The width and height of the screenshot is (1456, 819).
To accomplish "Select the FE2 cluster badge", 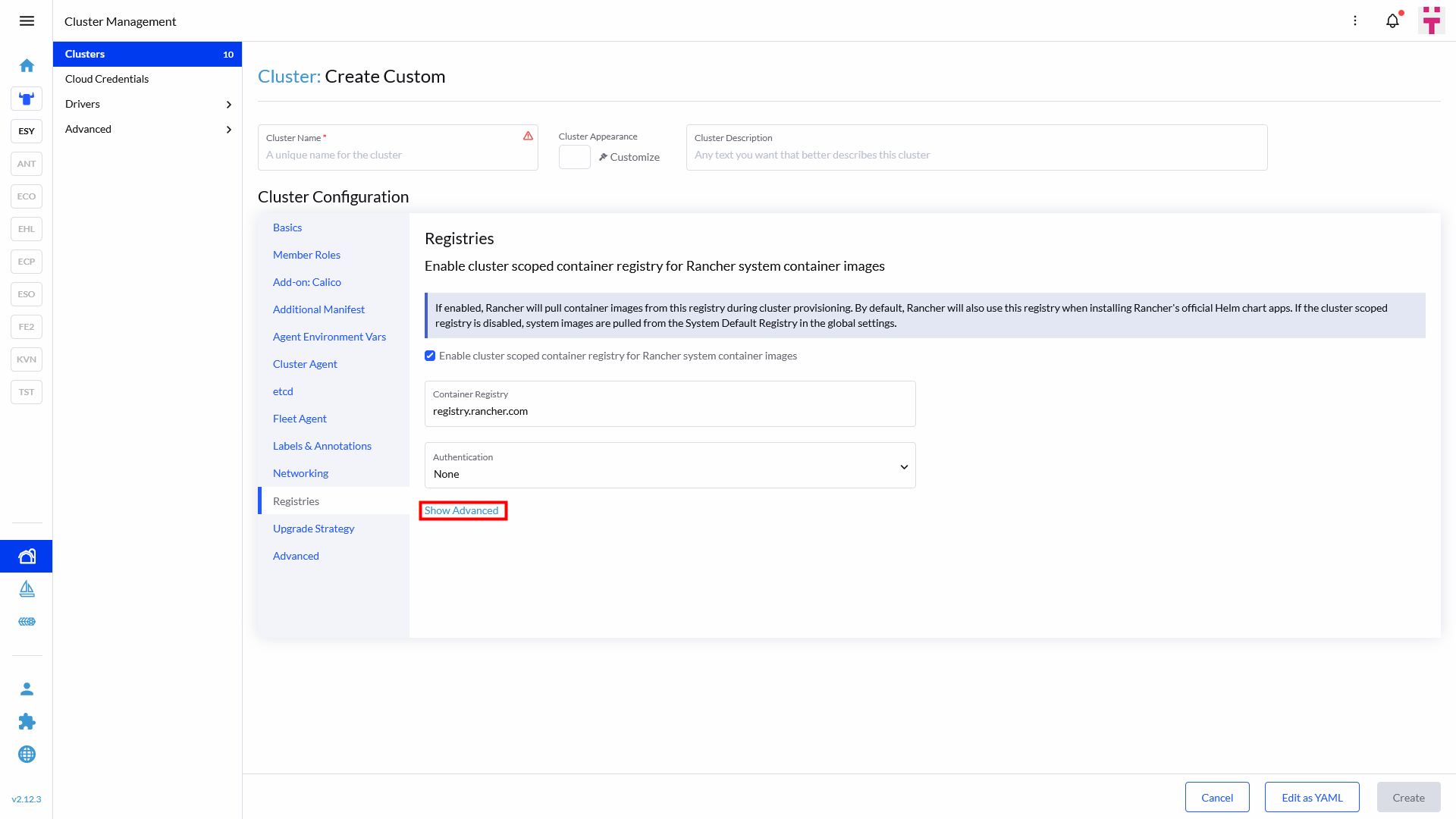I will 27,327.
